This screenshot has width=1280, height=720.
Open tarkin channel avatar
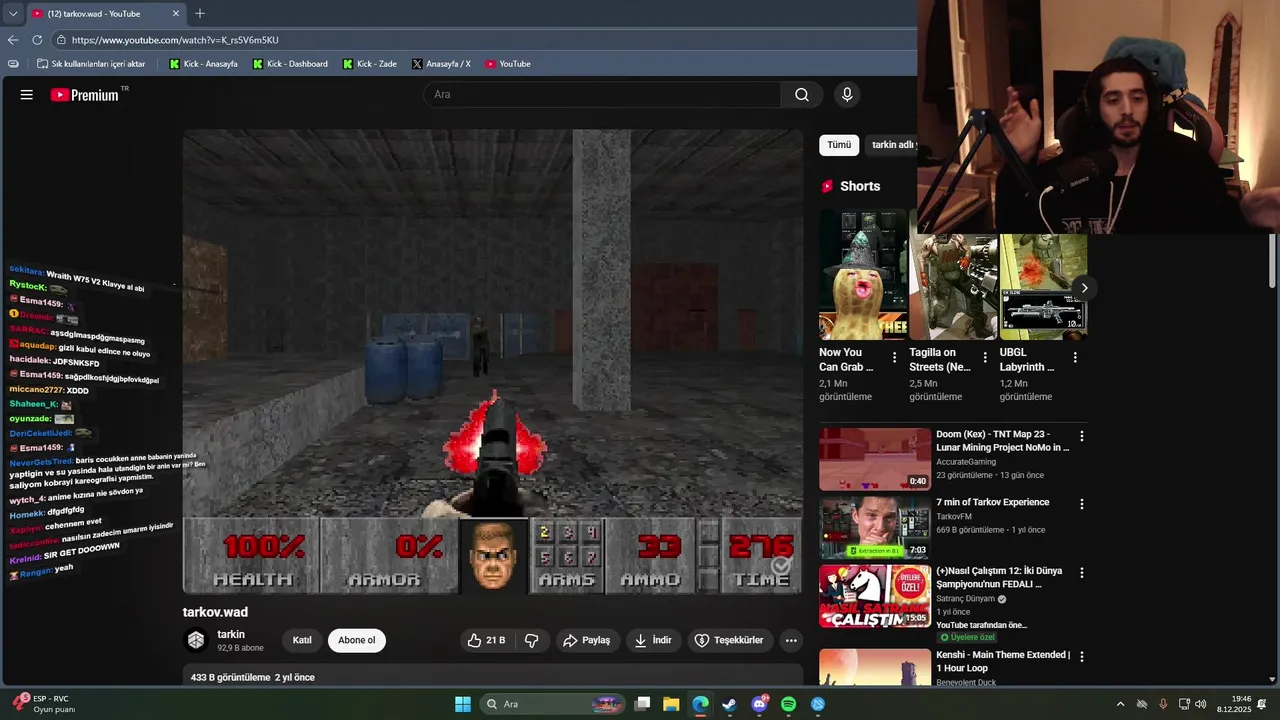(196, 640)
